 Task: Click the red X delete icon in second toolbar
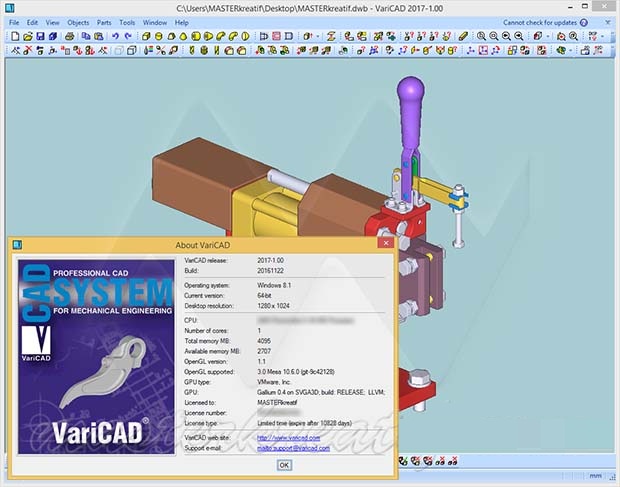click(28, 50)
